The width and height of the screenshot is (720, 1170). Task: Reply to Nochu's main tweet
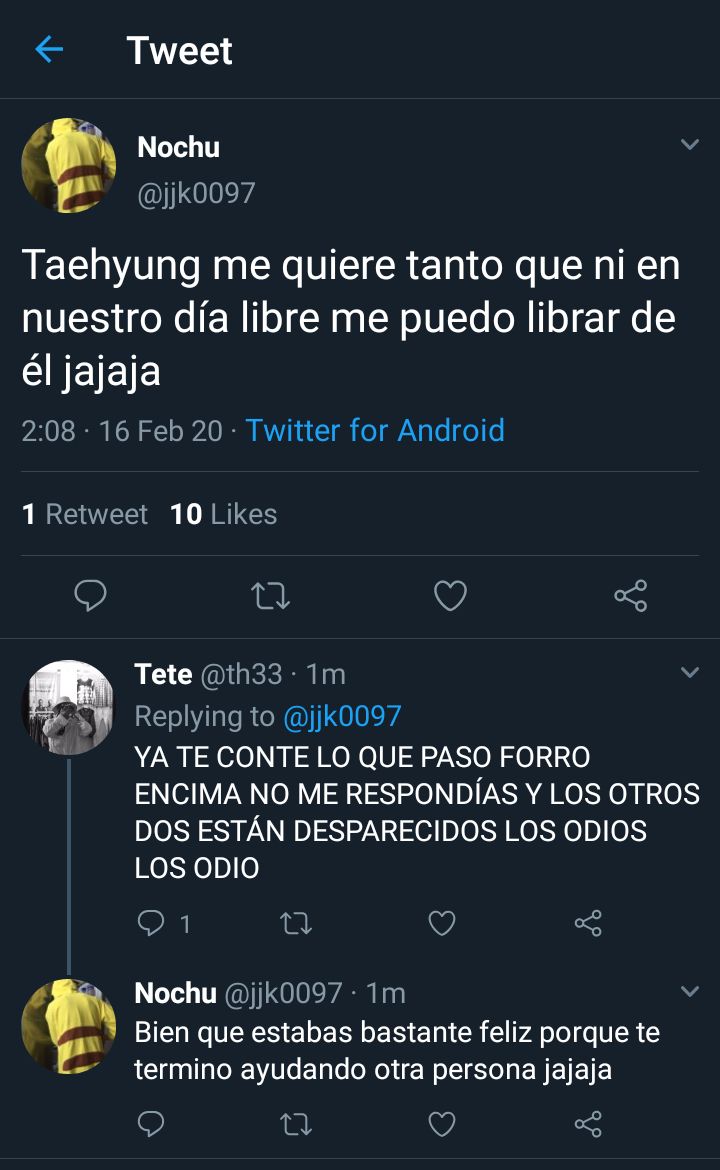coord(90,595)
